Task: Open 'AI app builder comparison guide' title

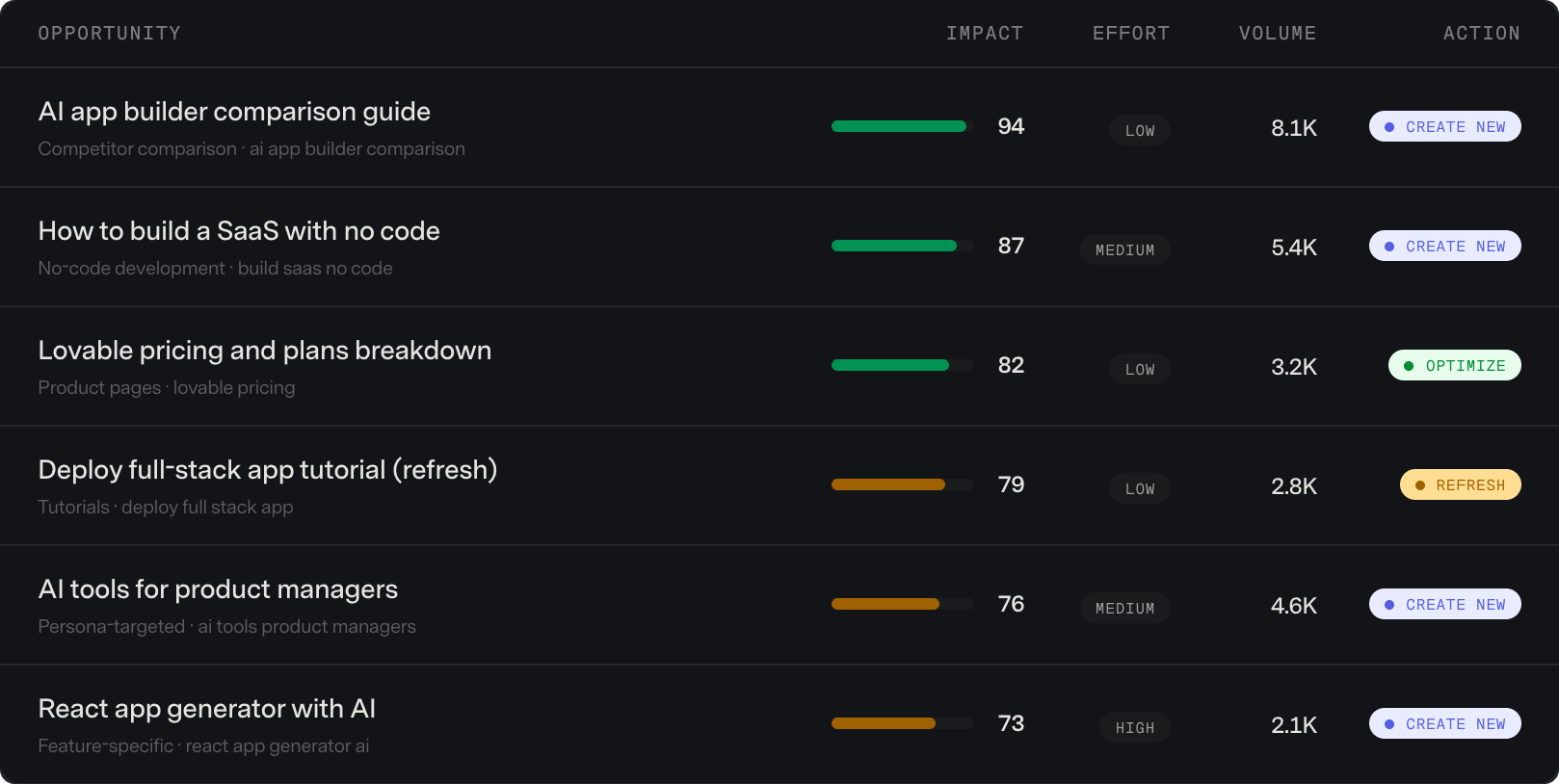Action: [x=234, y=112]
